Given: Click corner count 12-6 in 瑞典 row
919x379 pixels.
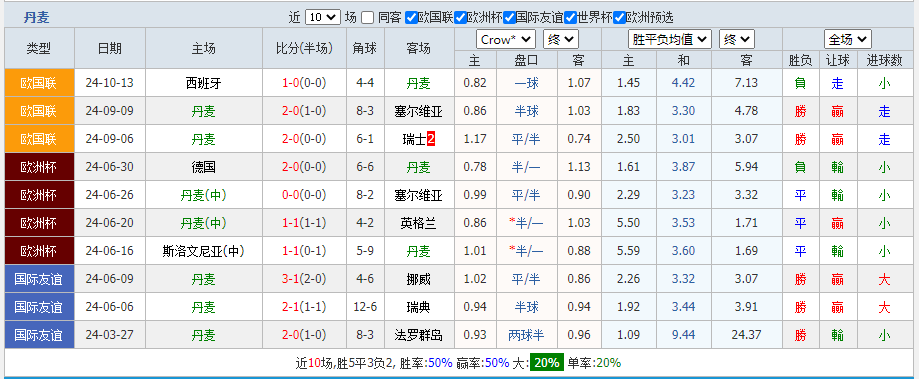Looking at the screenshot, I should [365, 308].
